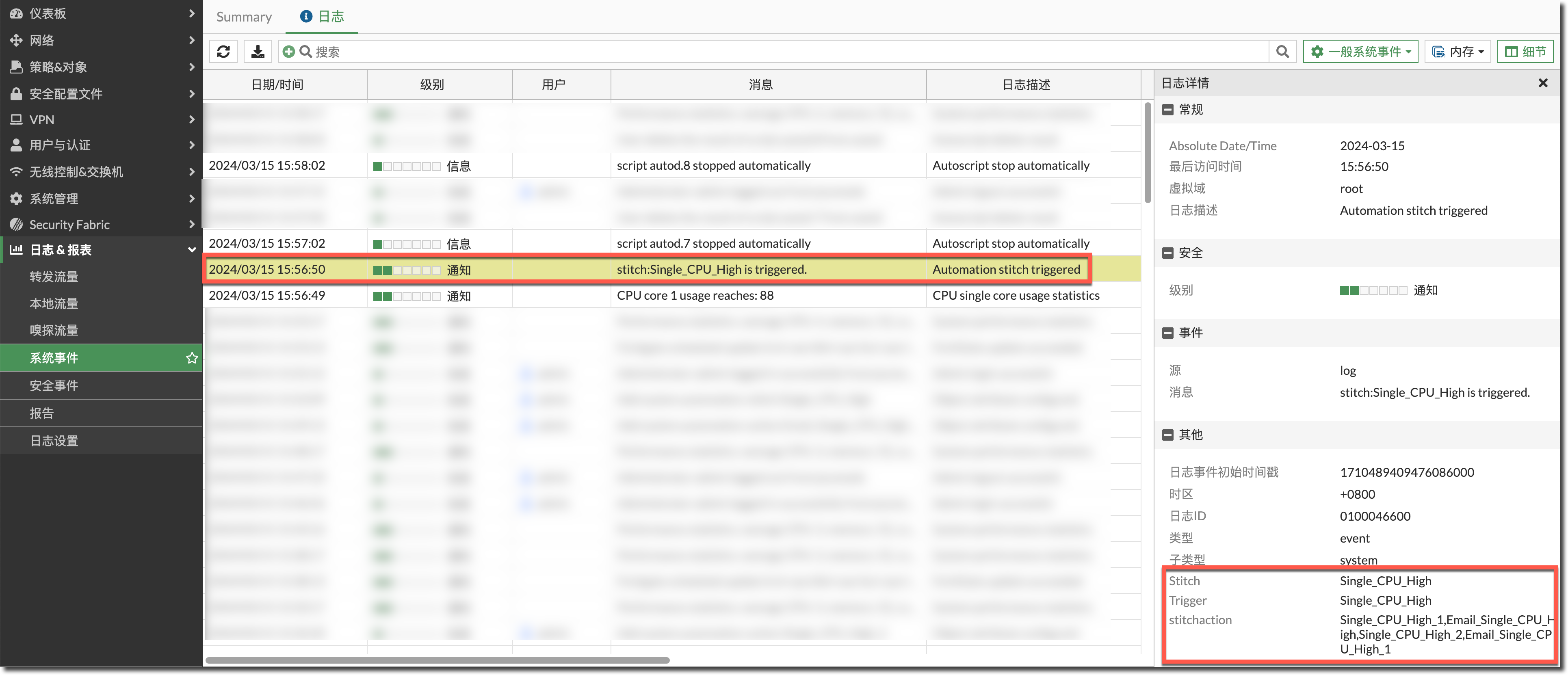Click the 策略&对象 policy icon

[x=16, y=67]
